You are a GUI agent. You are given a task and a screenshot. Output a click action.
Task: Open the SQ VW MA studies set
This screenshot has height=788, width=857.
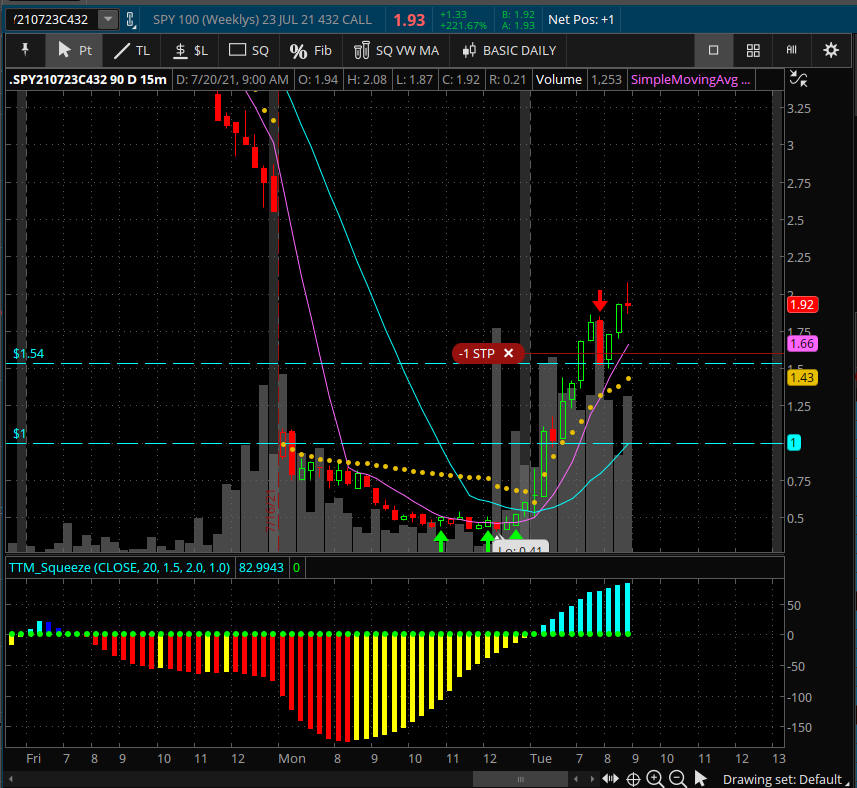pos(396,50)
